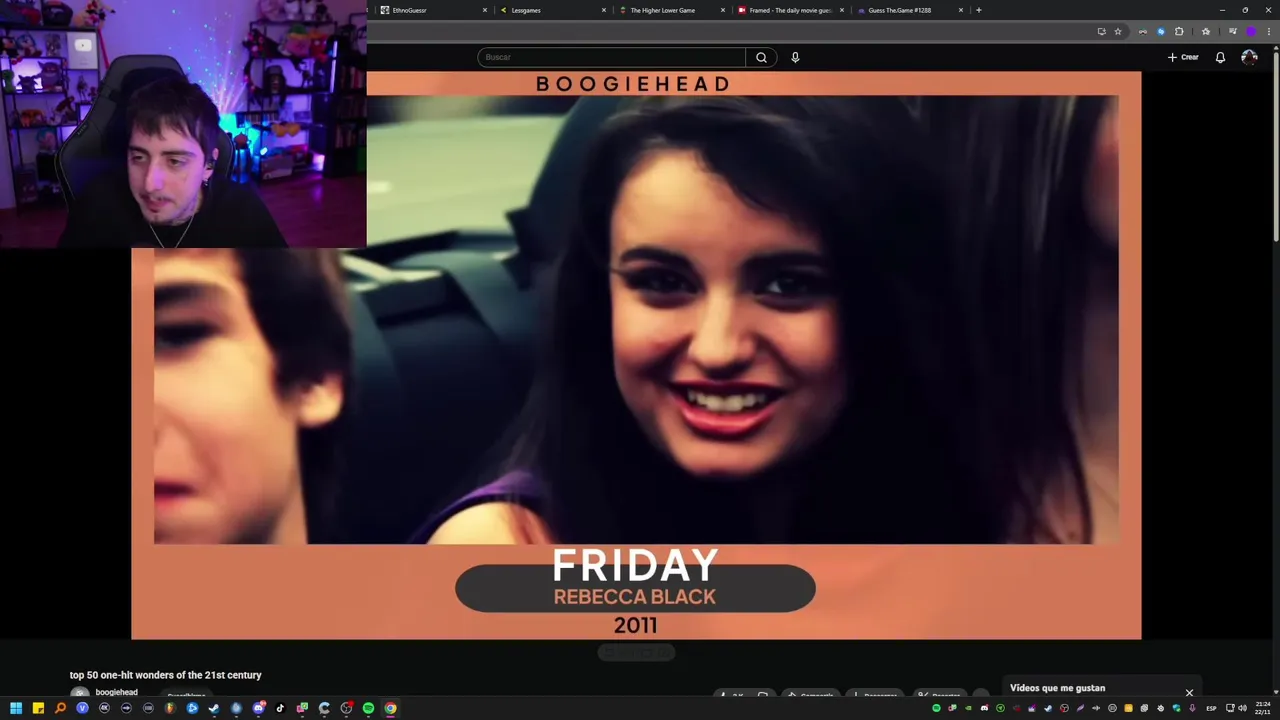Click the Discord icon in system tray
The image size is (1280, 720).
(x=985, y=708)
